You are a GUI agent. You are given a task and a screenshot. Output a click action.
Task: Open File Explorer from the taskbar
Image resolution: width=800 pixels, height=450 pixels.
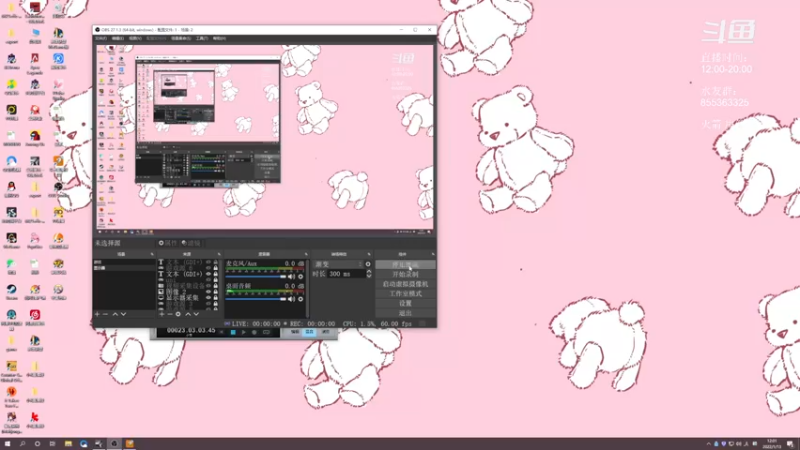pos(68,444)
